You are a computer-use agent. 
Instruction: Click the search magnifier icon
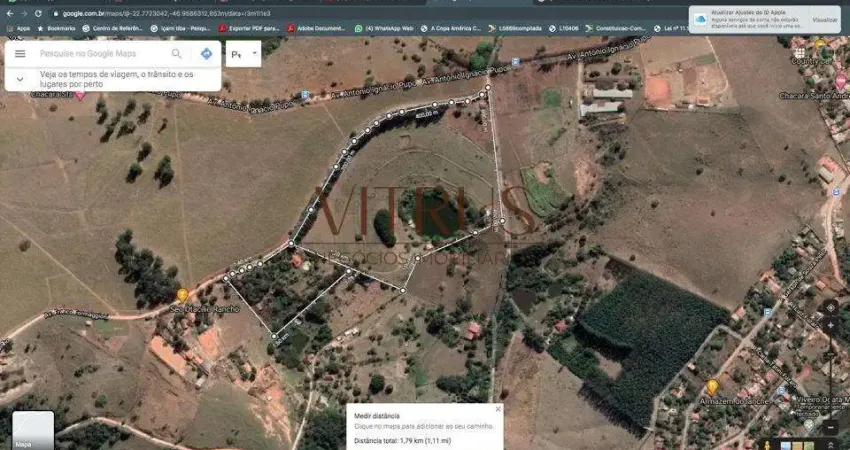[x=177, y=53]
